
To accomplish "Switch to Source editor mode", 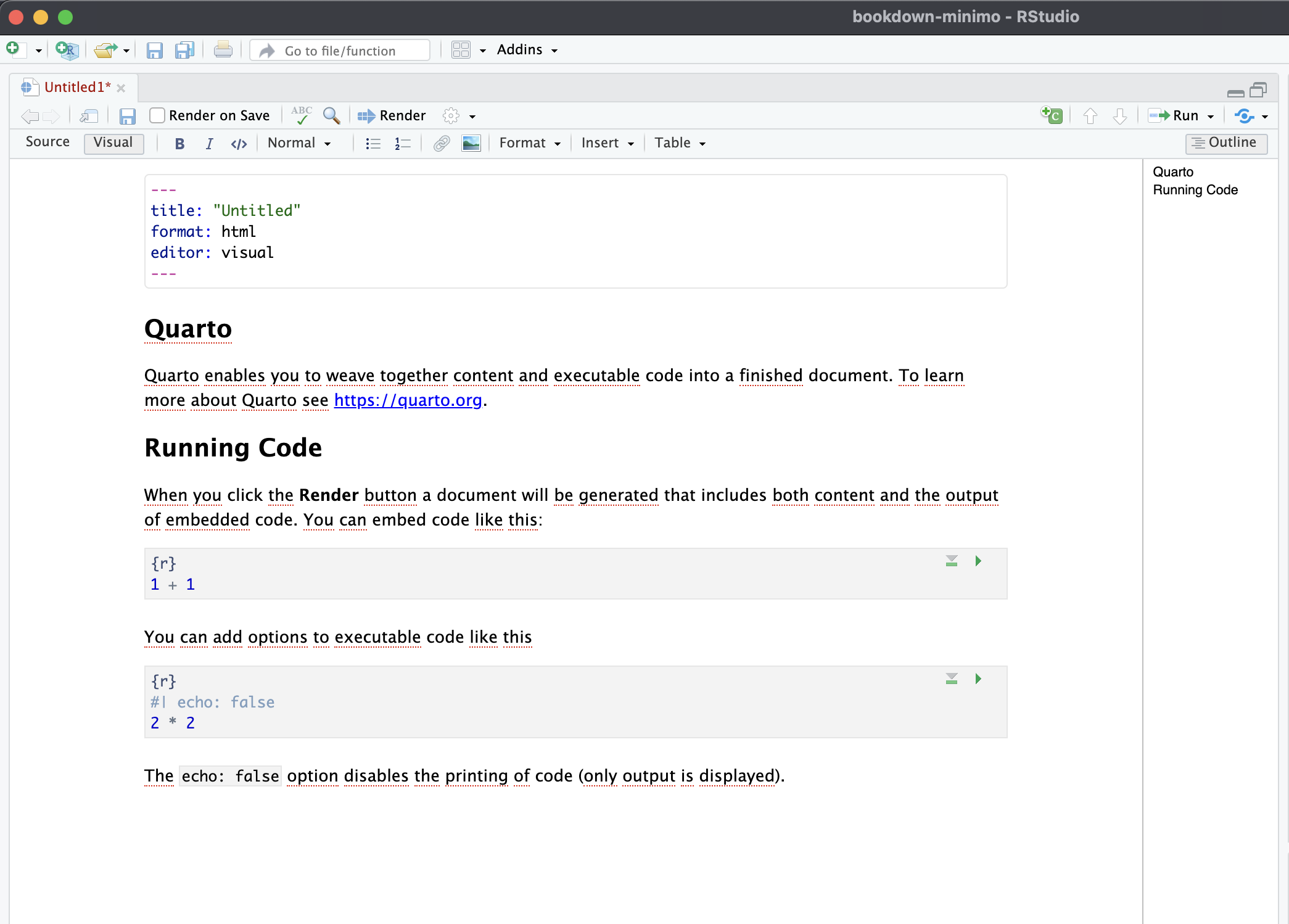I will (47, 142).
